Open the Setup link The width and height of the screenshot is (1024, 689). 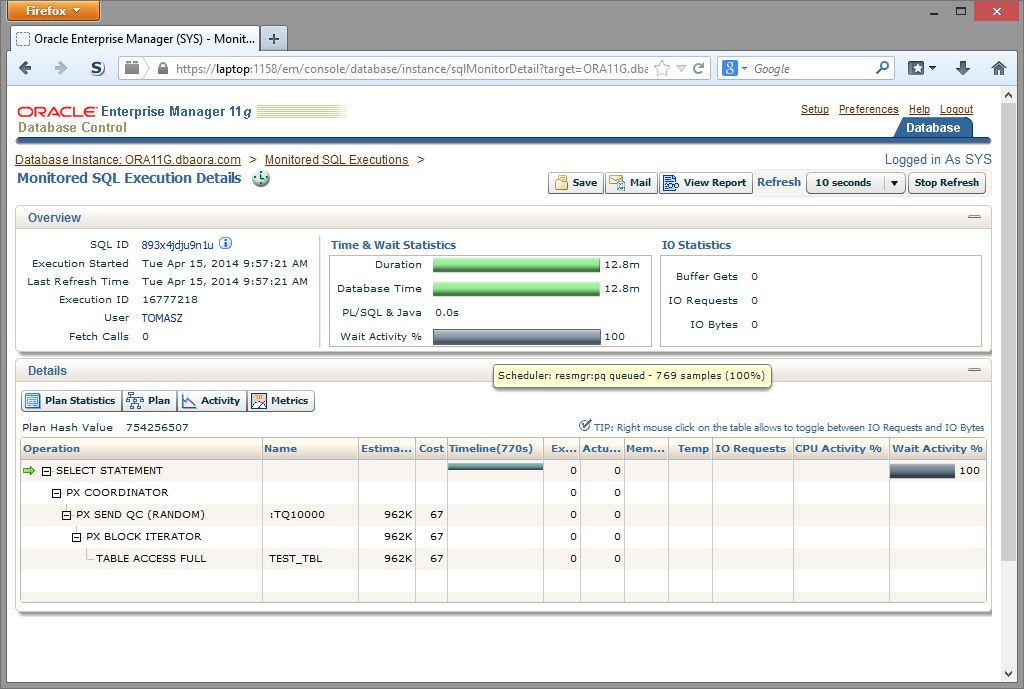pyautogui.click(x=814, y=109)
